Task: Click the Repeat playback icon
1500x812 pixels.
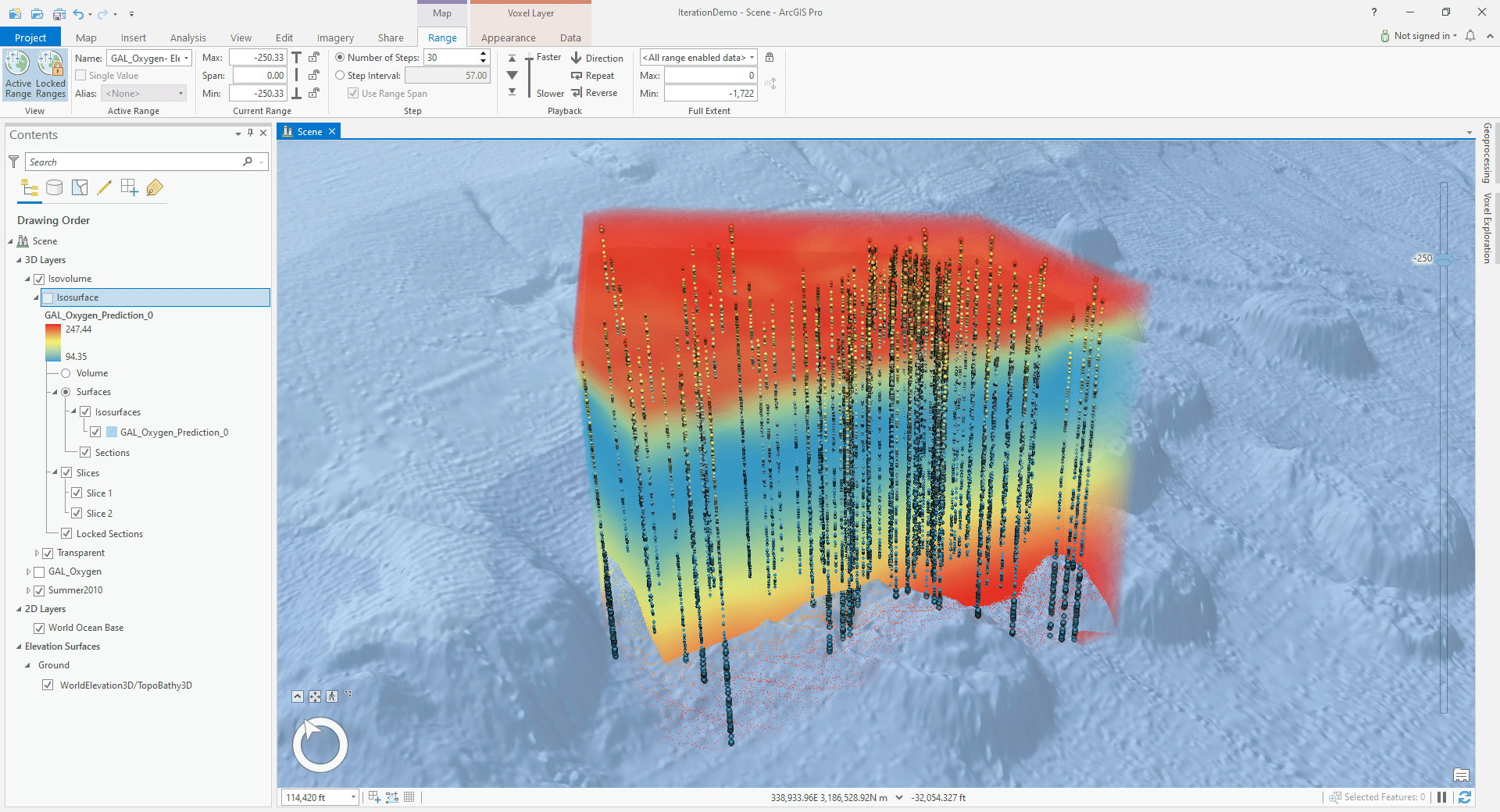Action: [594, 75]
